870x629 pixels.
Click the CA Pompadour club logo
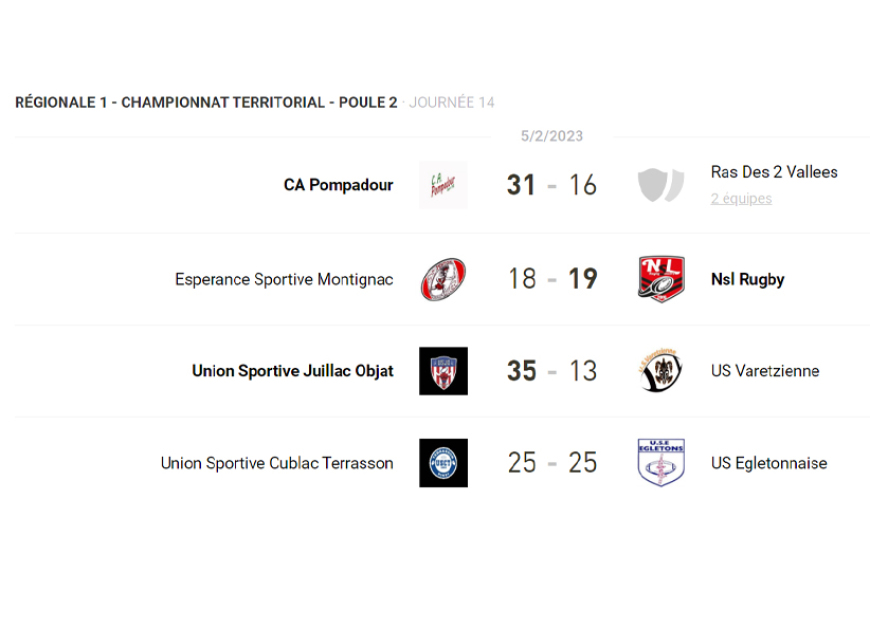pos(443,185)
